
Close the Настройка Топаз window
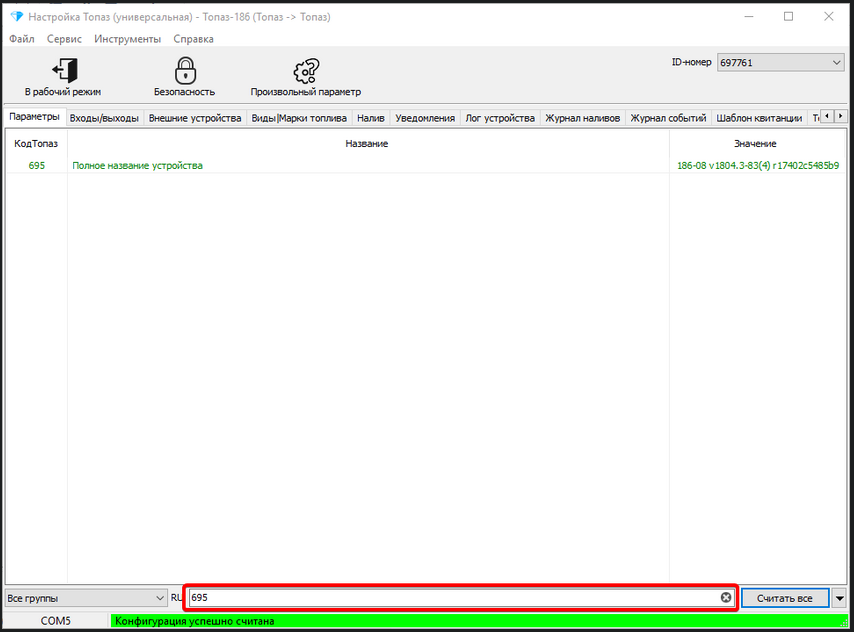click(828, 17)
